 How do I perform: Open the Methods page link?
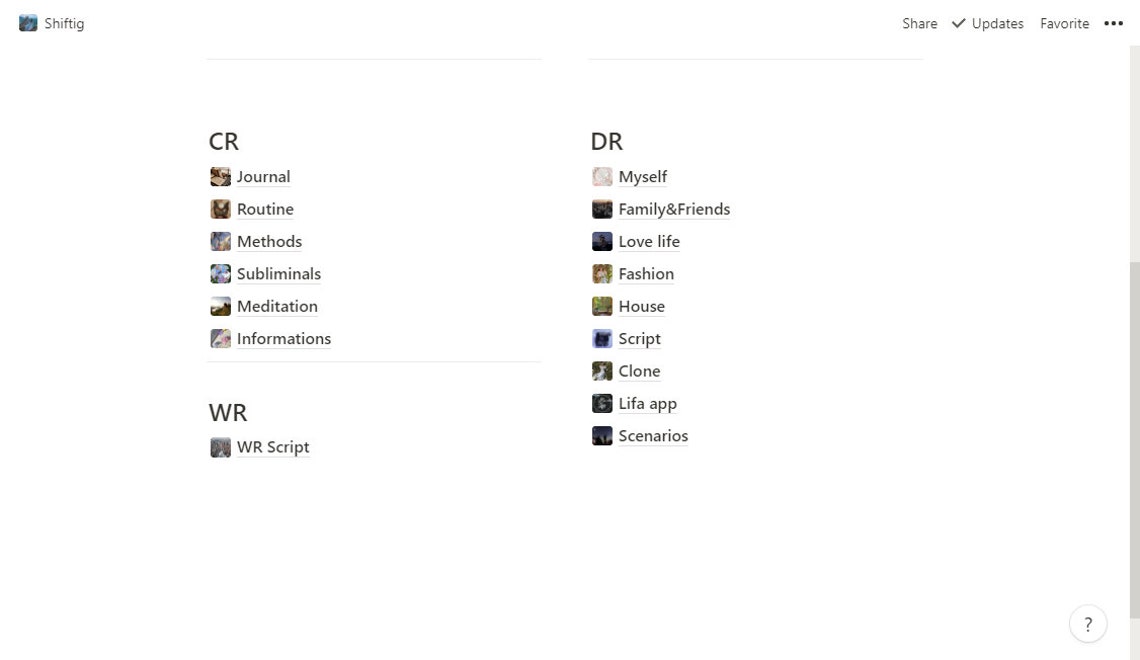[x=269, y=241]
